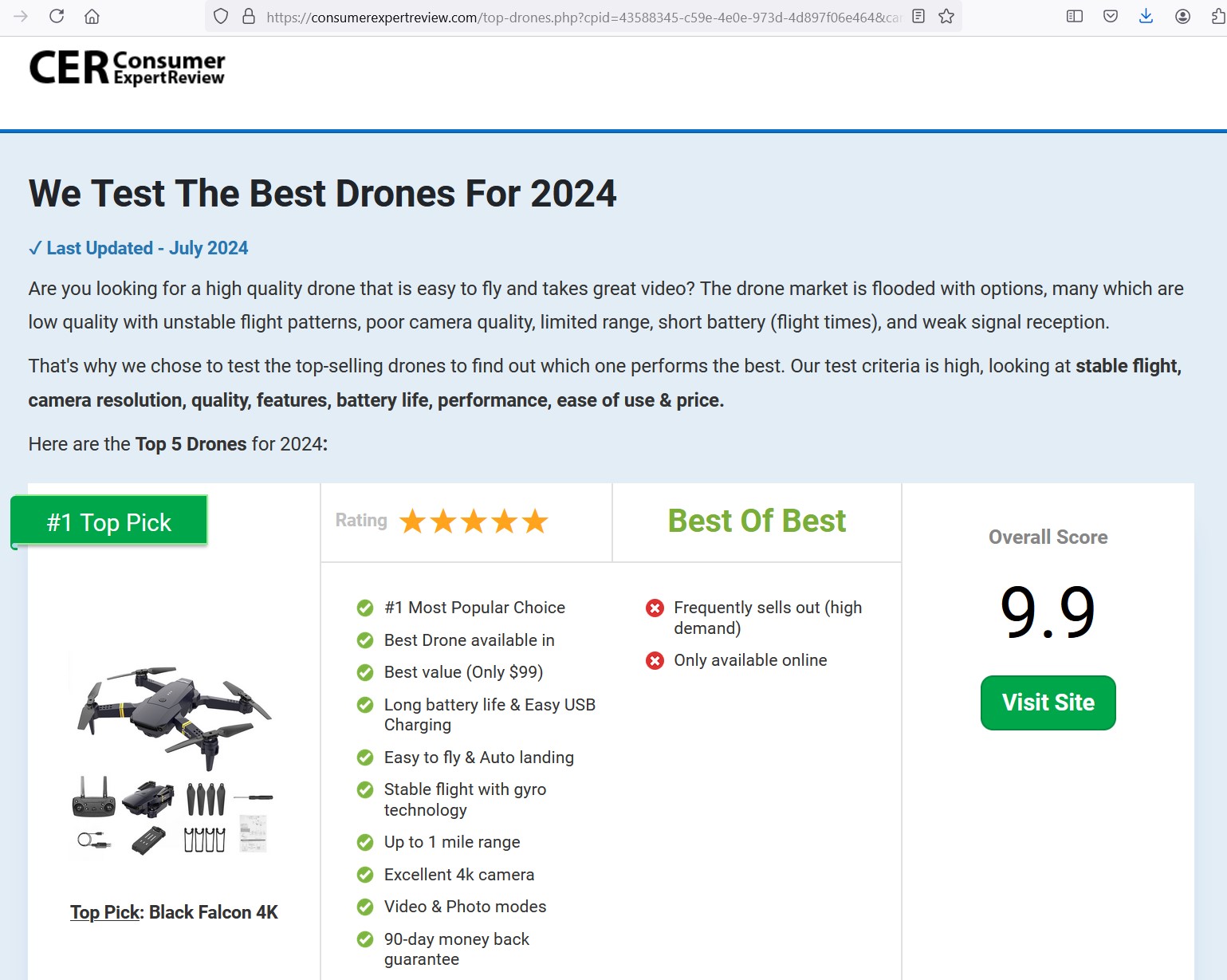Click the 'Rating' label
Image resolution: width=1227 pixels, height=980 pixels.
click(x=361, y=521)
